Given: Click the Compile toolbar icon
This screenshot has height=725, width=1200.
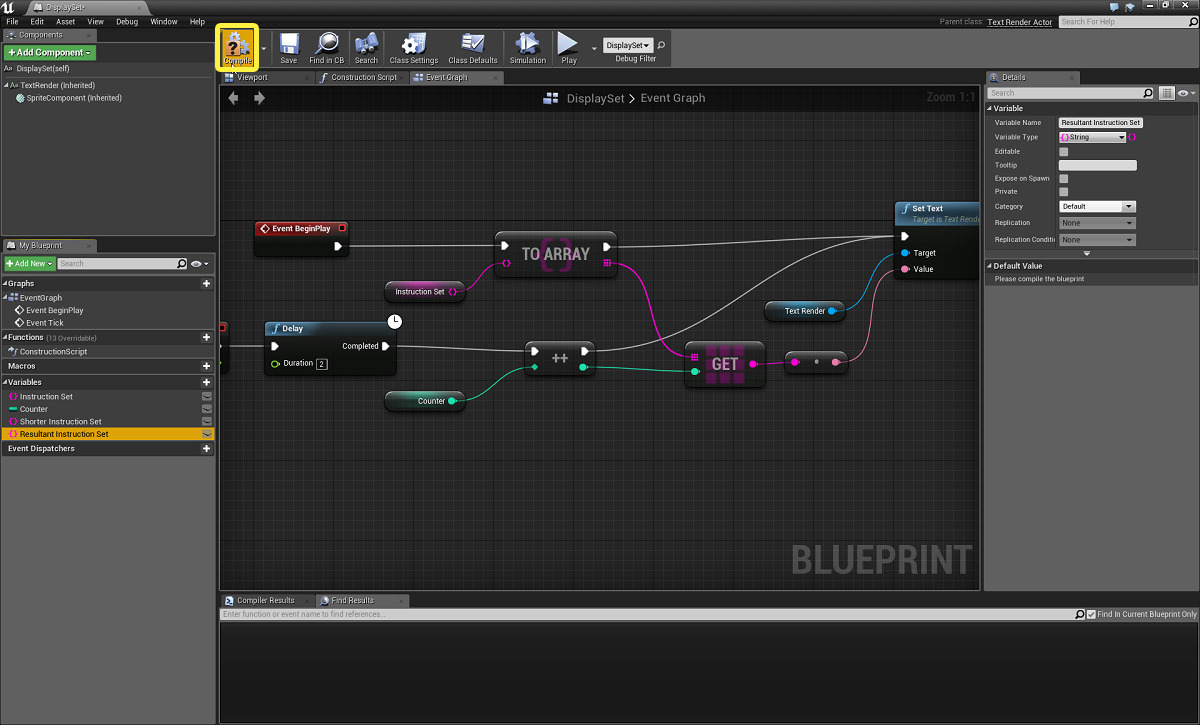Looking at the screenshot, I should coord(238,46).
